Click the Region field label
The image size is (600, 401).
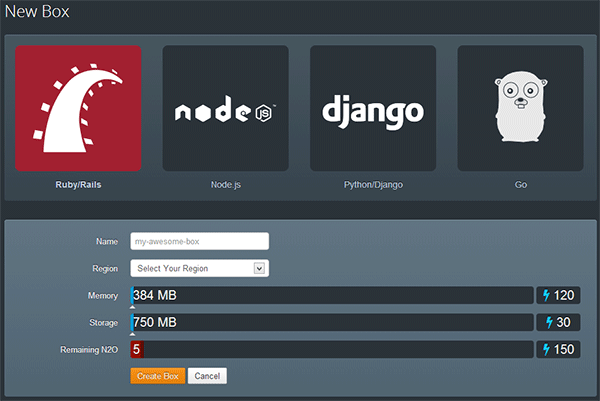coord(105,269)
